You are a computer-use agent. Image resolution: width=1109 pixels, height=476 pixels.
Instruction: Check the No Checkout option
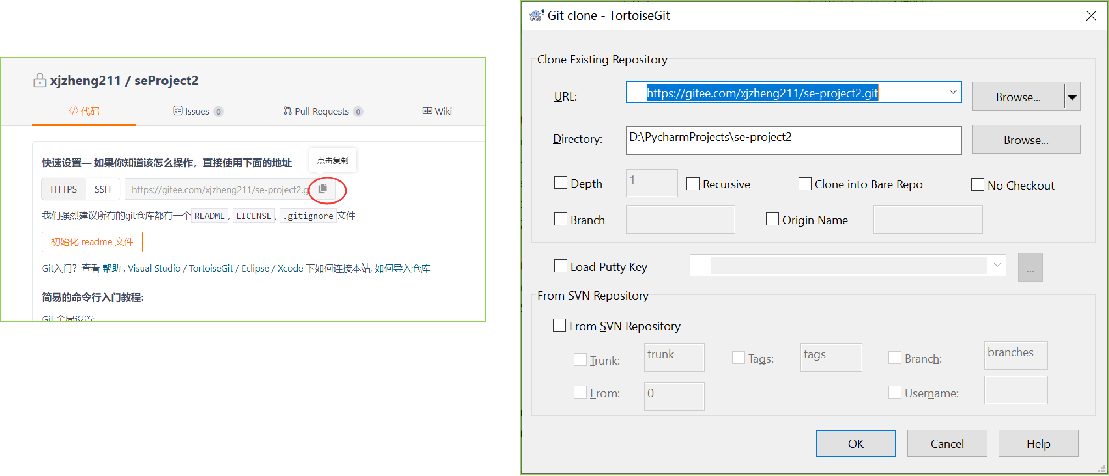977,185
